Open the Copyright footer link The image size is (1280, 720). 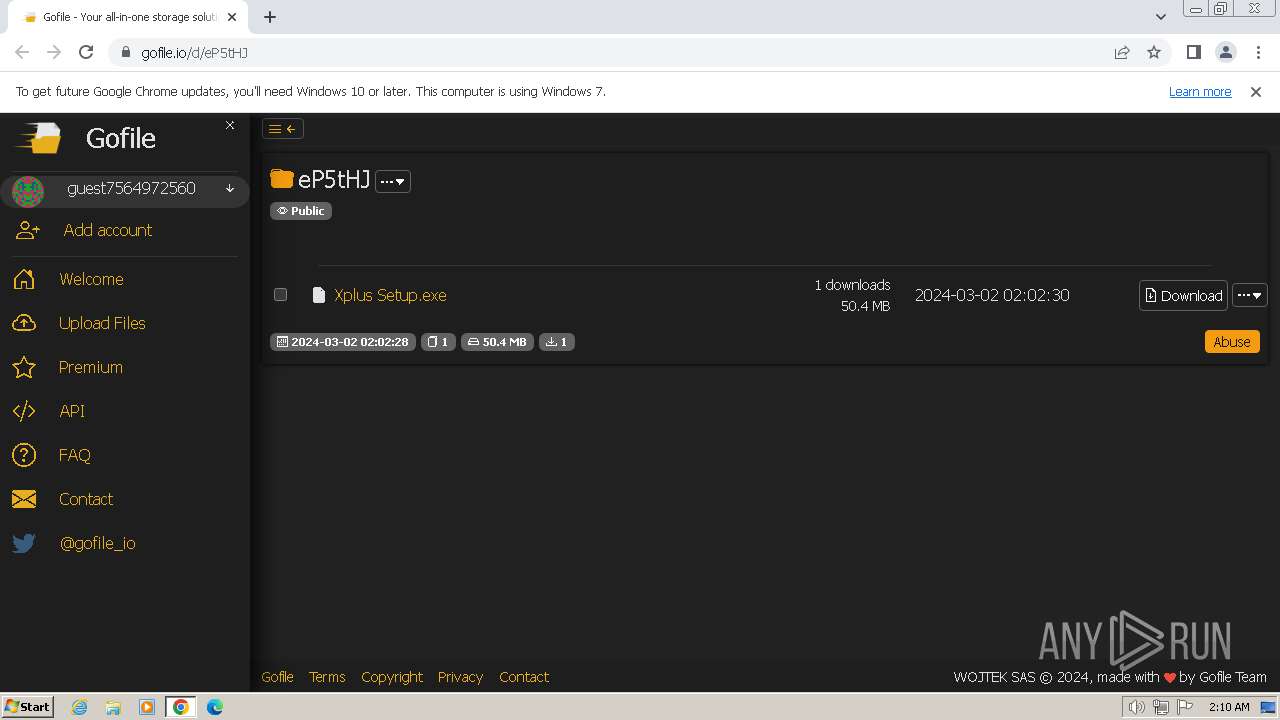(x=392, y=677)
